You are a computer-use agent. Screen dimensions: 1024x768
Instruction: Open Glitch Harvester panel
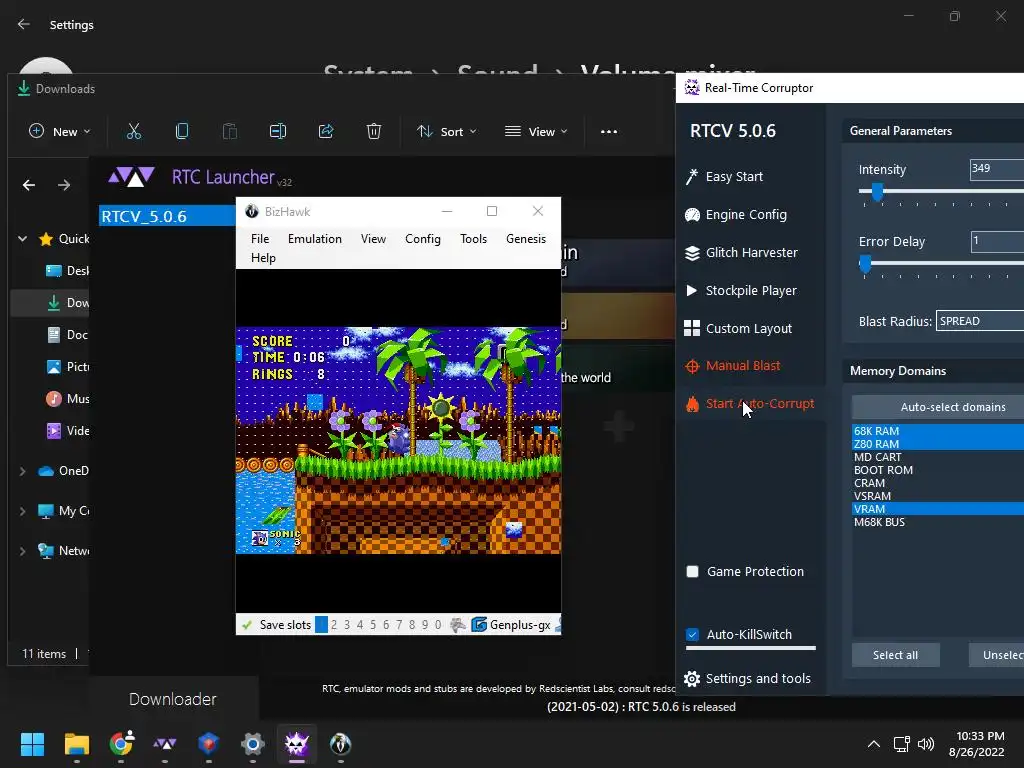tap(741, 252)
